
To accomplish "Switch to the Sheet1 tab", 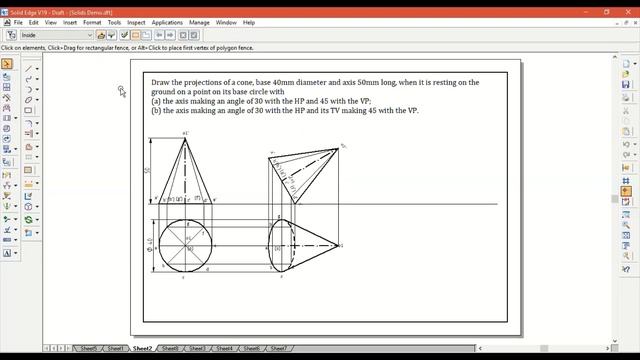I will tap(116, 348).
